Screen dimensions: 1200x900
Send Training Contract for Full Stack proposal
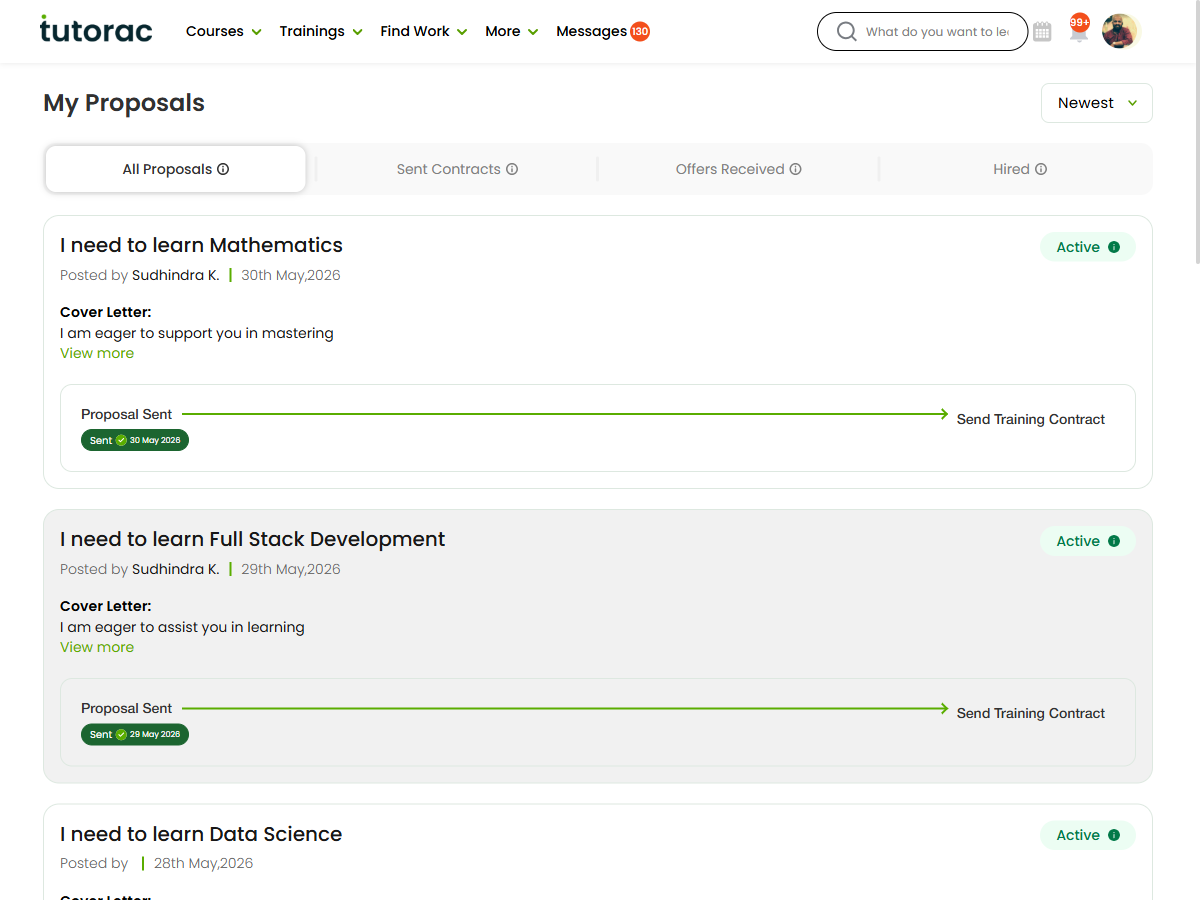click(1030, 713)
